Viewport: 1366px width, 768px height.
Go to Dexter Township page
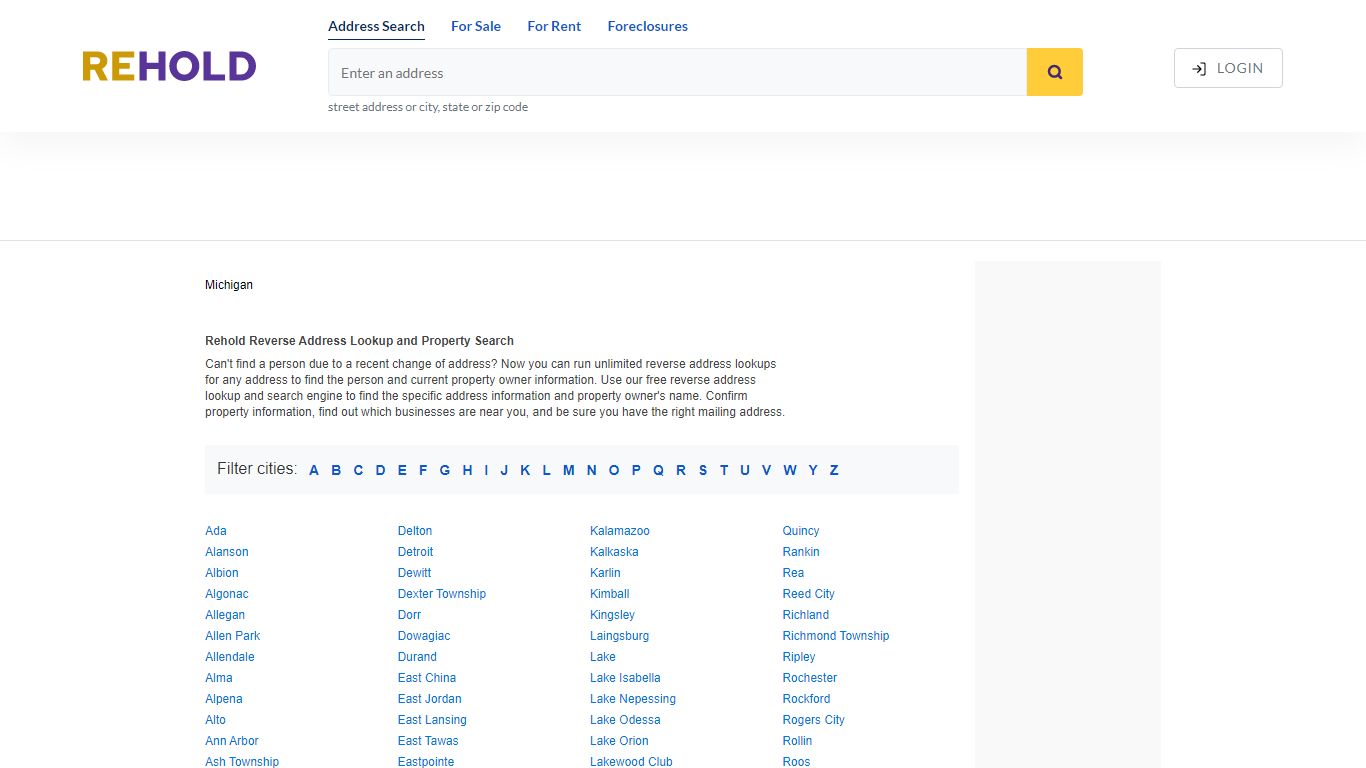[x=442, y=594]
